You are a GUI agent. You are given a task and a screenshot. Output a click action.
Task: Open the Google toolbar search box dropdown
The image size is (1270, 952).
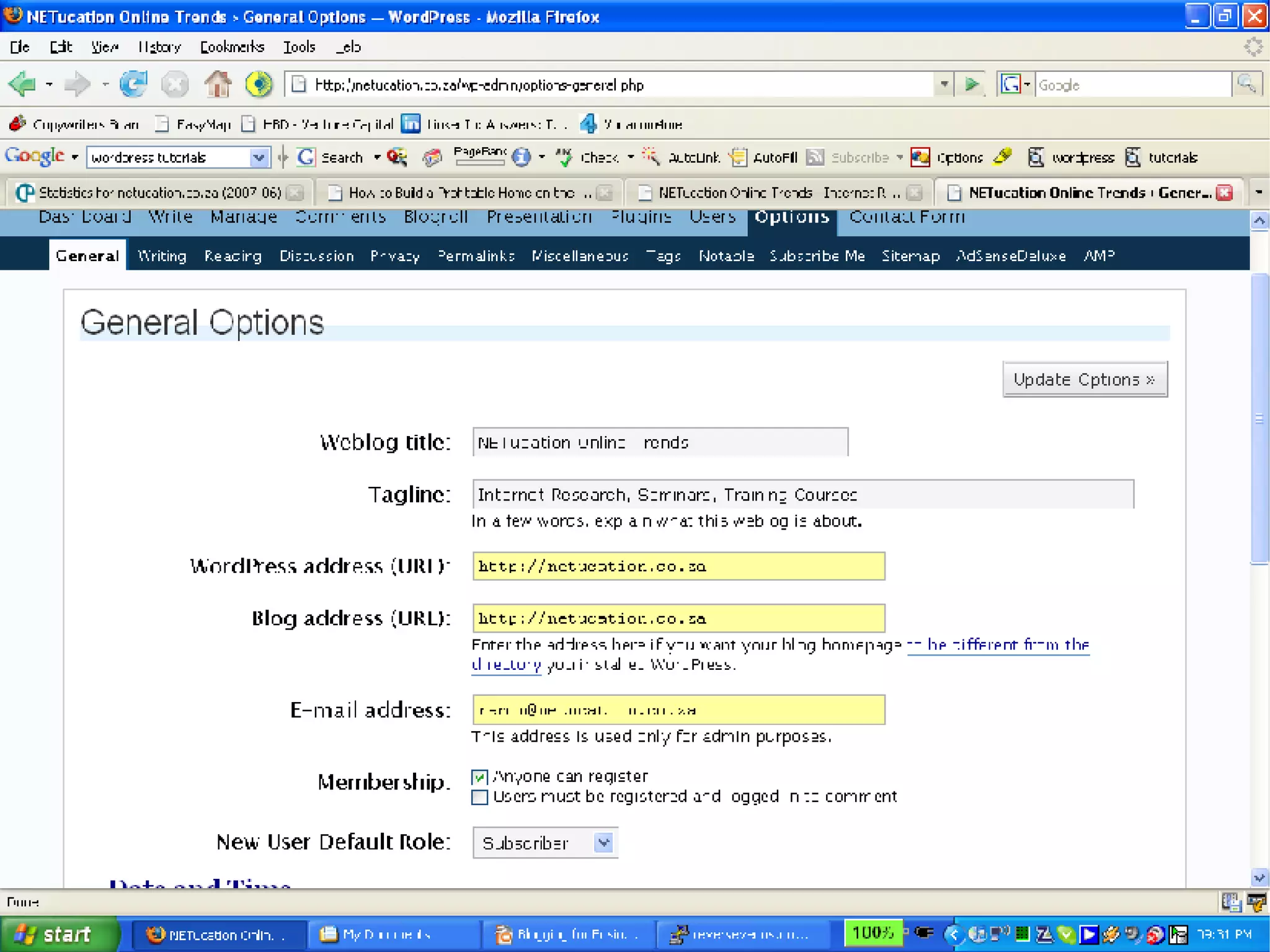coord(259,158)
